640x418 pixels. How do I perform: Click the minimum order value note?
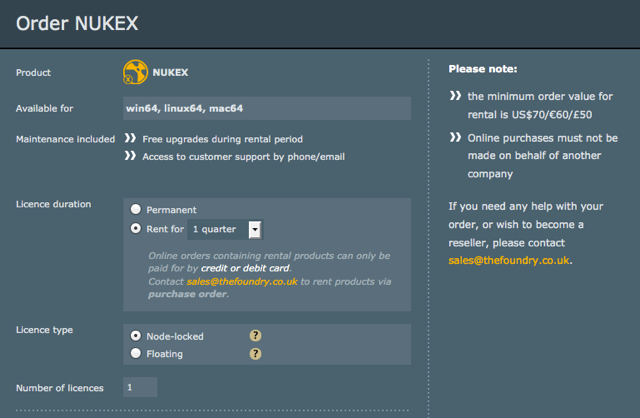tap(540, 105)
